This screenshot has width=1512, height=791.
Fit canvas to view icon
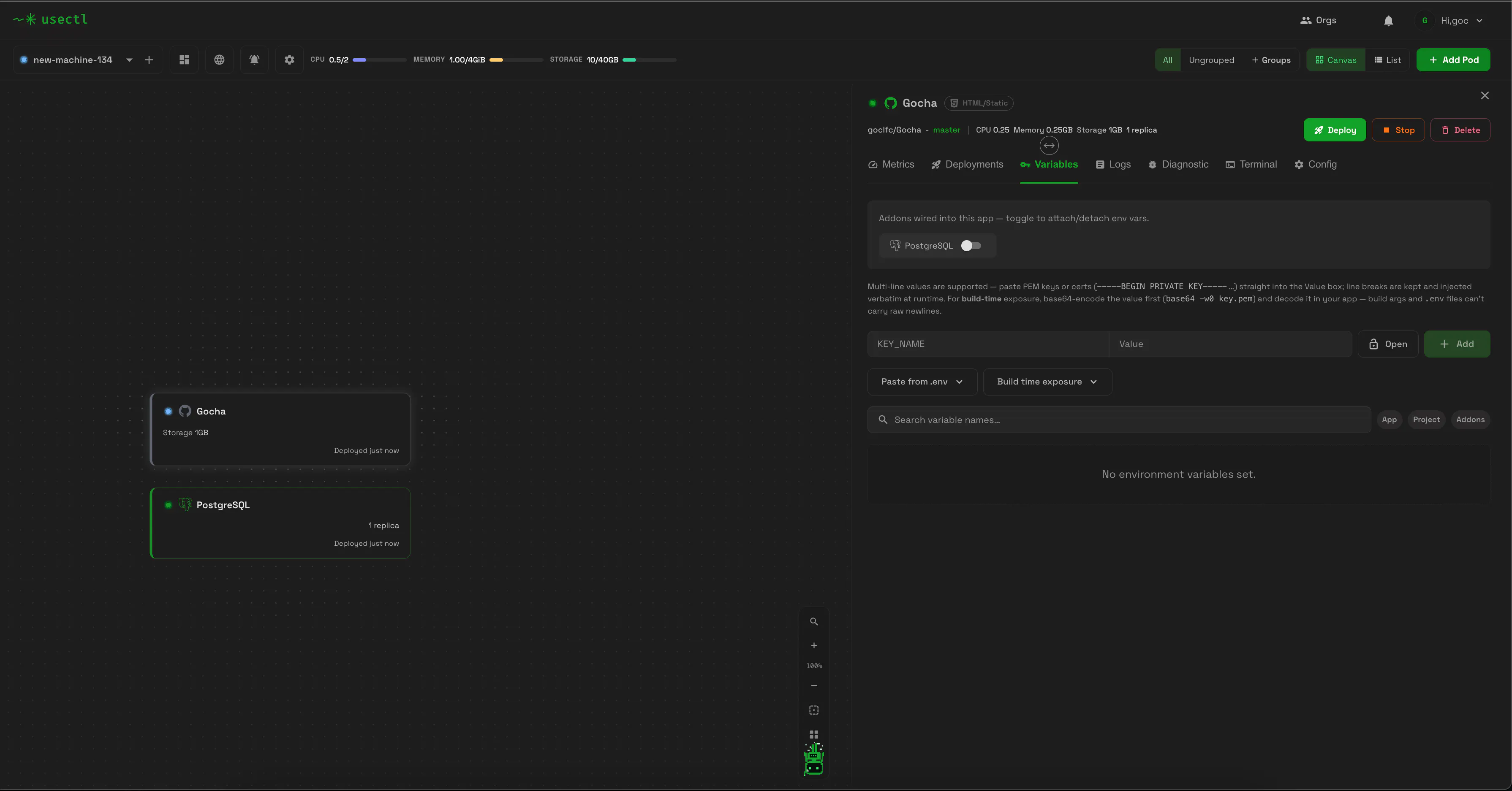tap(814, 710)
